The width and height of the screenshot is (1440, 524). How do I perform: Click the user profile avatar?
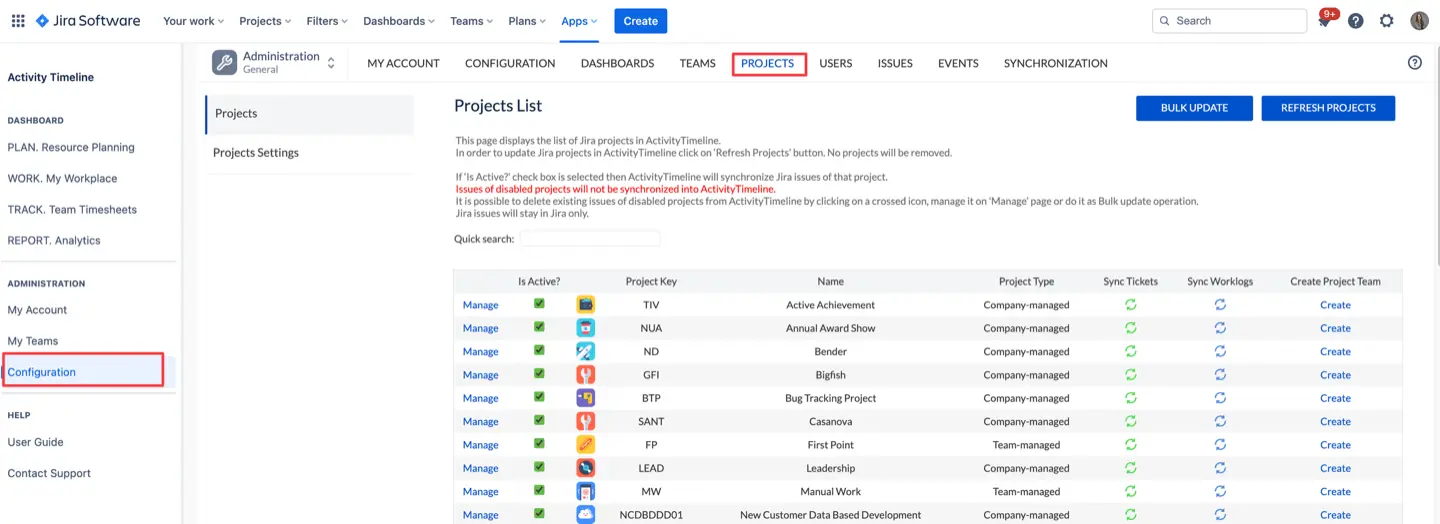(x=1419, y=21)
